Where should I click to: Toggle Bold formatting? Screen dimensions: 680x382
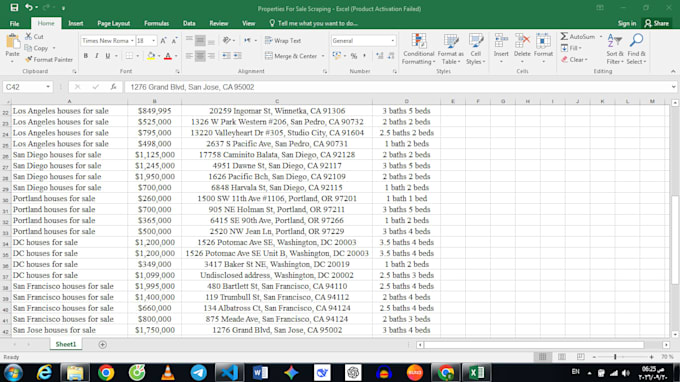point(85,56)
